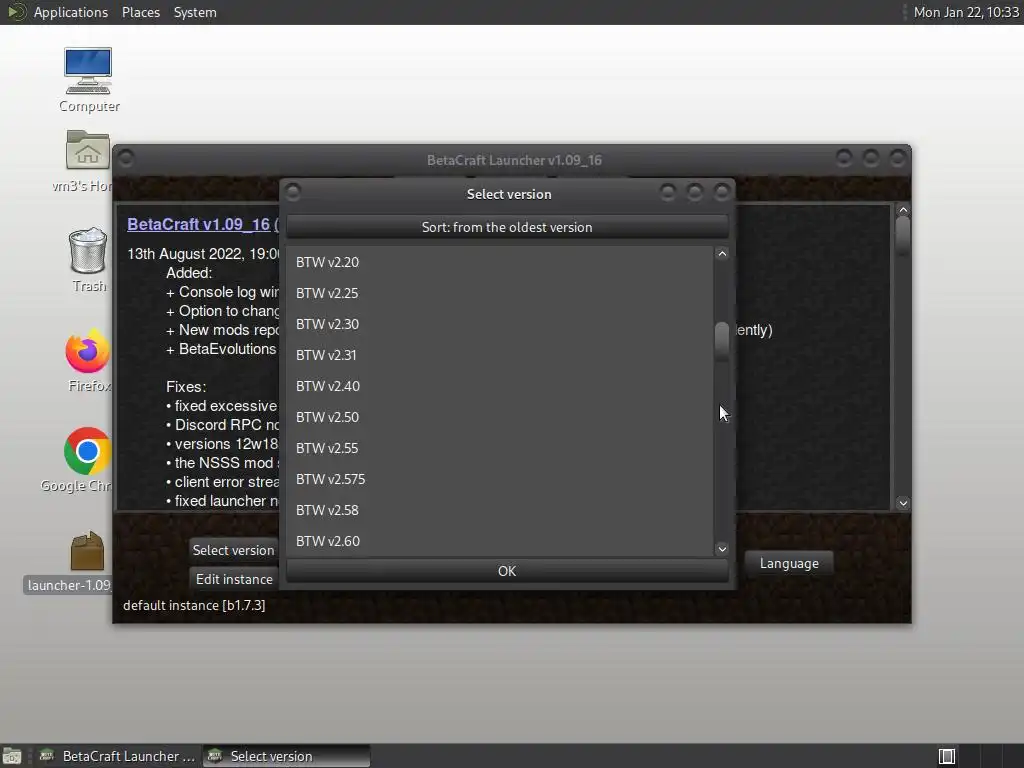The width and height of the screenshot is (1024, 768).
Task: Click the show desktop icon in bottom panel
Action: click(x=12, y=756)
